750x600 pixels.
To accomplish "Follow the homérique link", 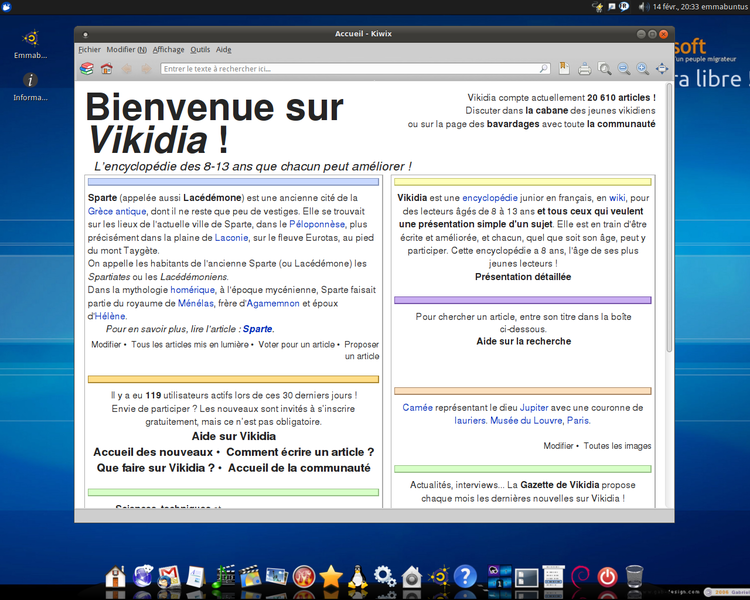I will (192, 290).
